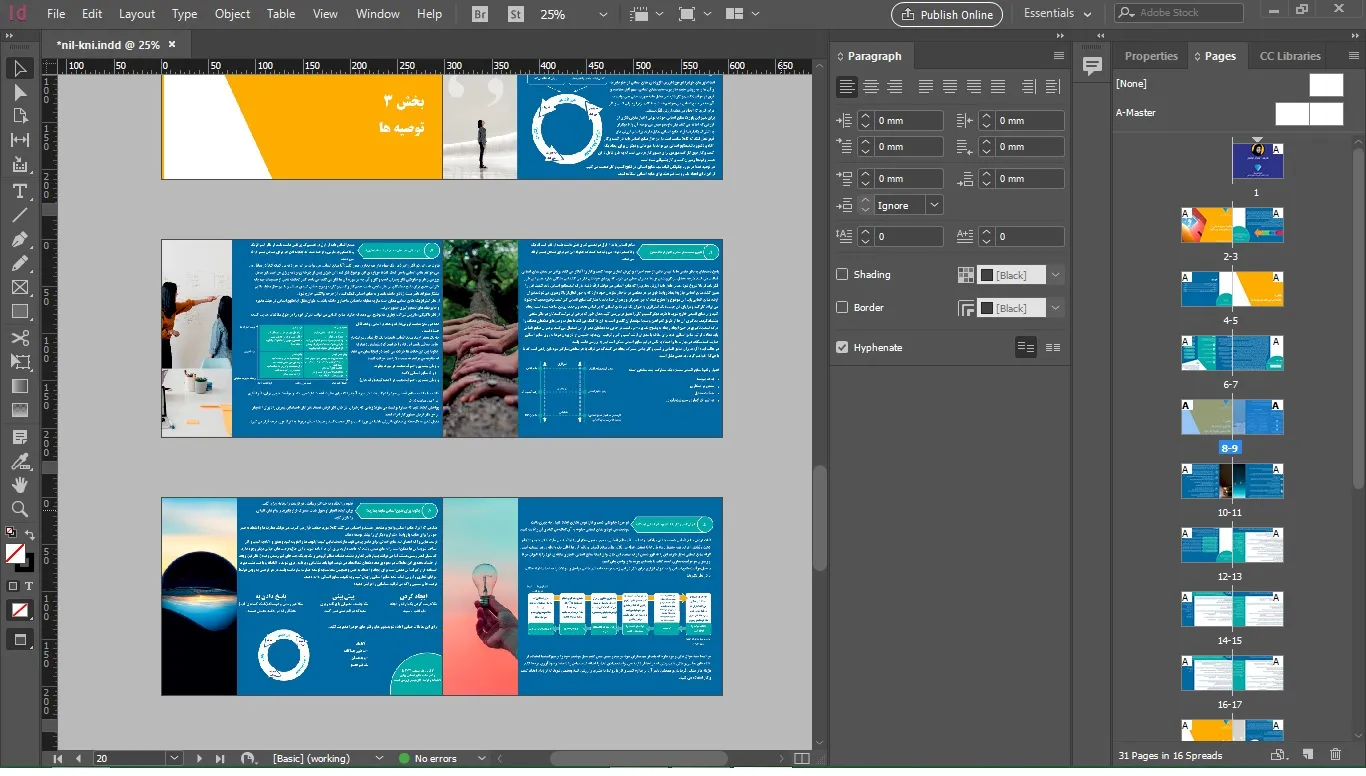Enable the Border checkbox
The height and width of the screenshot is (776, 1366).
coord(842,308)
